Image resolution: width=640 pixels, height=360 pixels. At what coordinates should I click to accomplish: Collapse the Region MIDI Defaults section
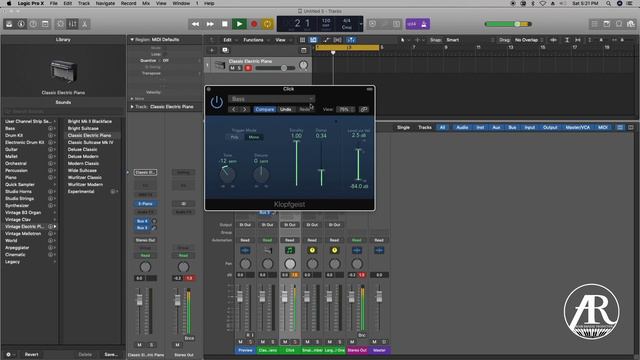(x=132, y=40)
